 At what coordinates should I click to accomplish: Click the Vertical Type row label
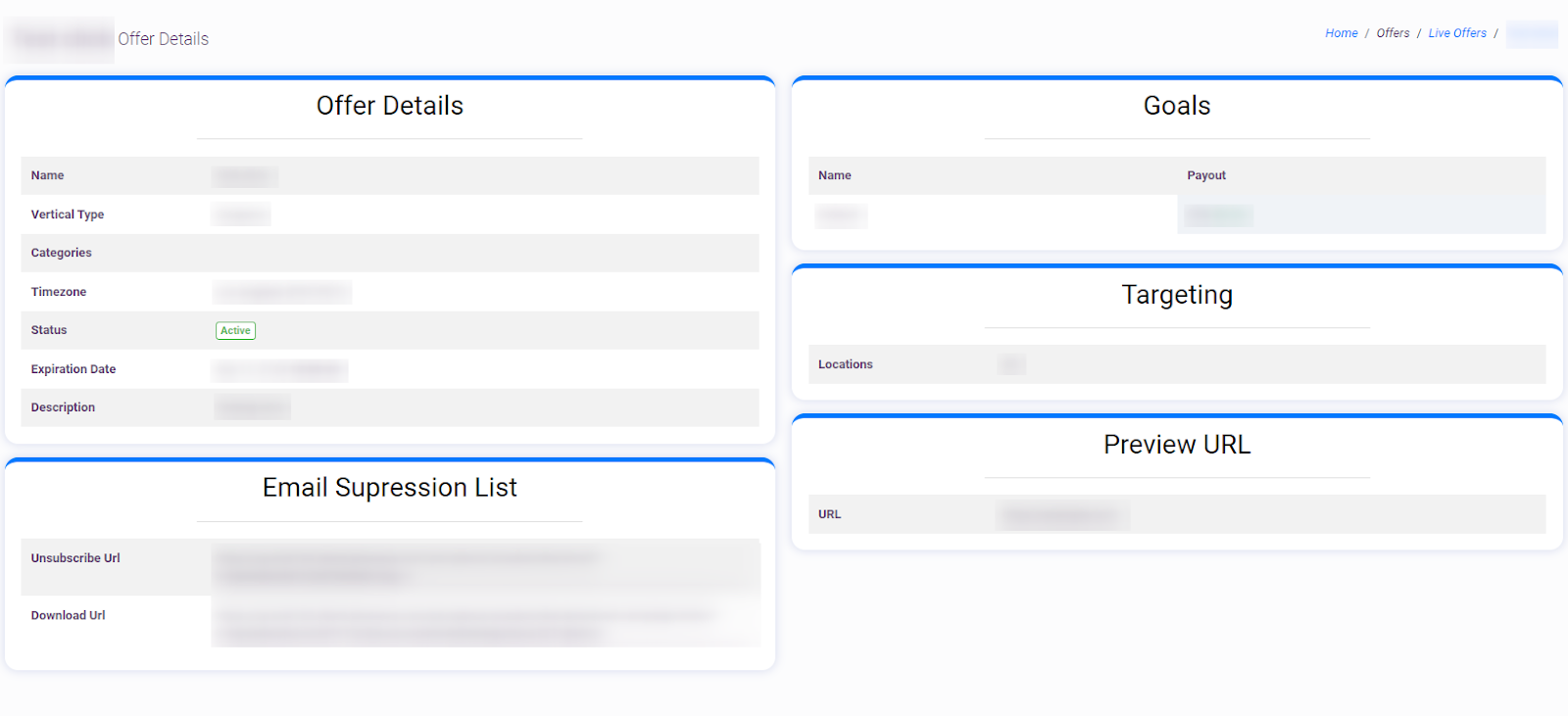68,215
